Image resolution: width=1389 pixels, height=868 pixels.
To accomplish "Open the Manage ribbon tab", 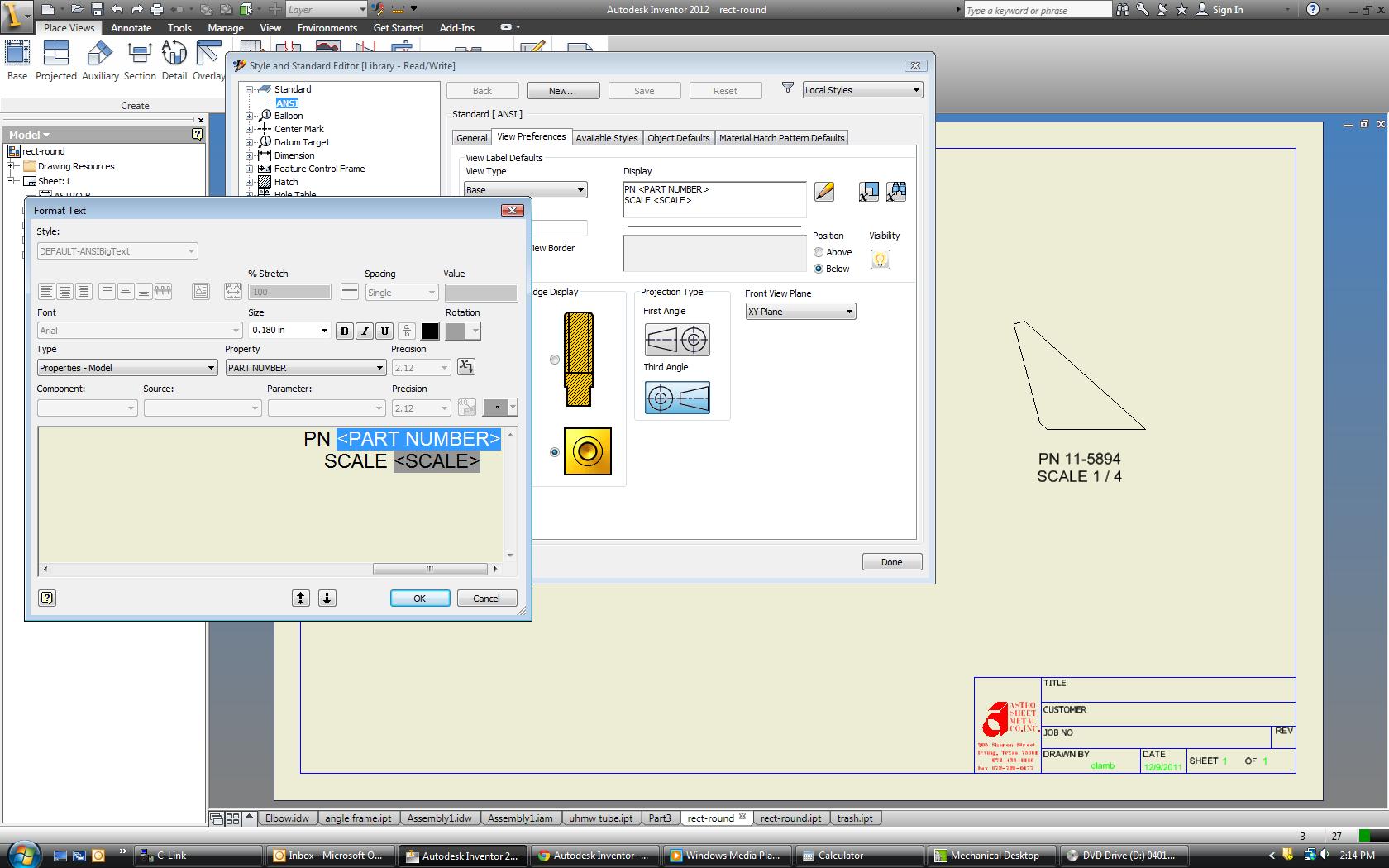I will (x=226, y=27).
